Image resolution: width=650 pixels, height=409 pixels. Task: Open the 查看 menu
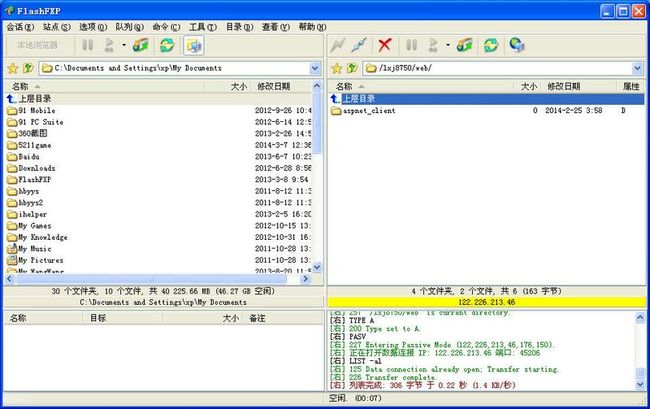coord(276,27)
